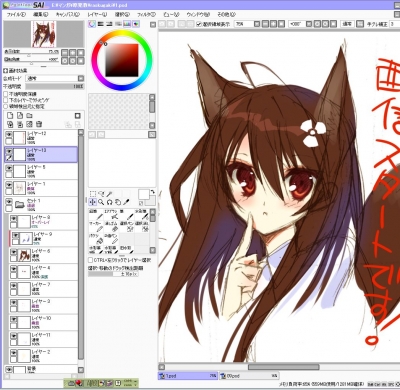Open the 編集 menu
Viewport: 400px width, 390px height.
point(41,14)
